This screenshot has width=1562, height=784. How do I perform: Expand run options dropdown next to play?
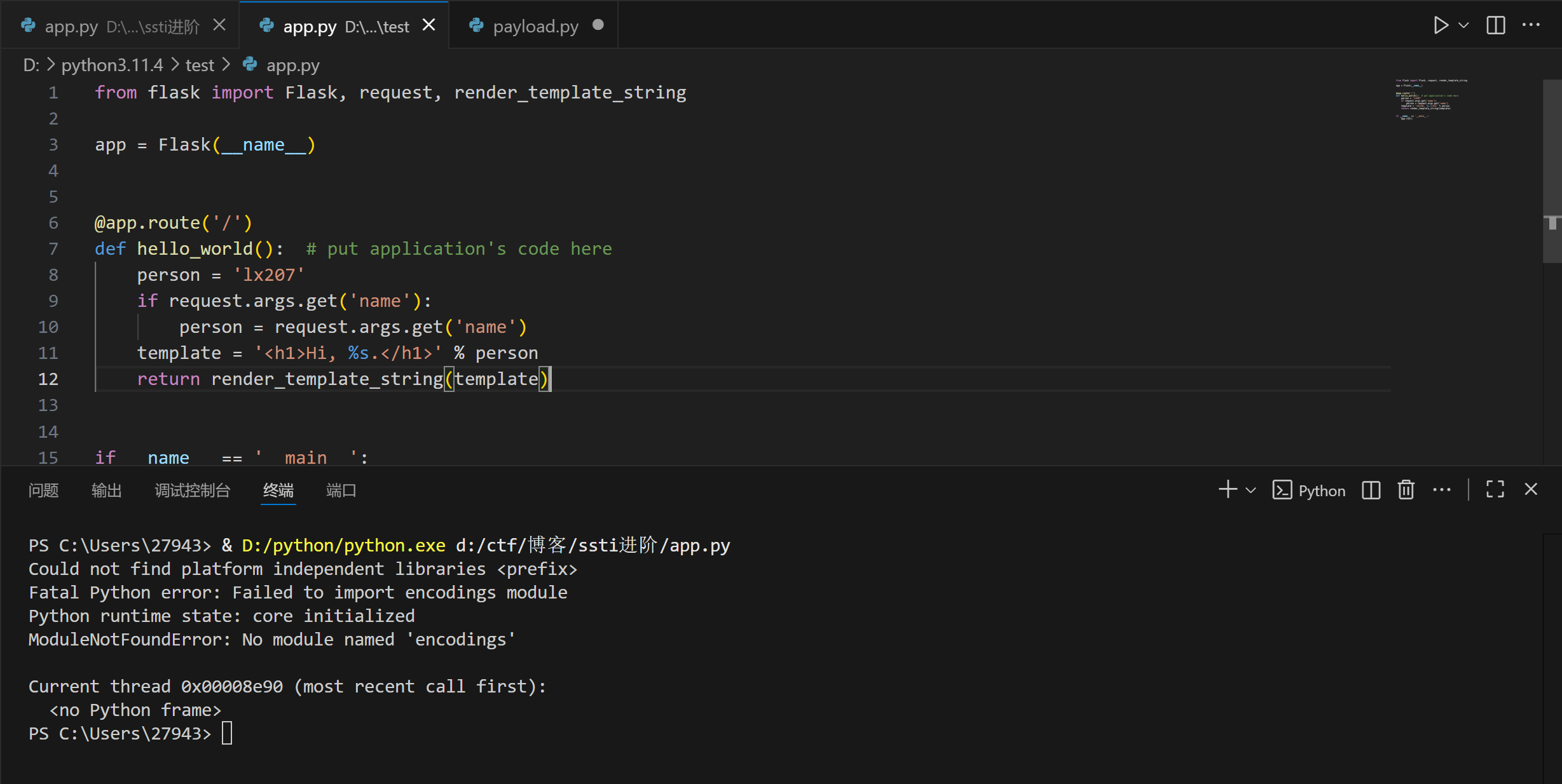tap(1463, 25)
